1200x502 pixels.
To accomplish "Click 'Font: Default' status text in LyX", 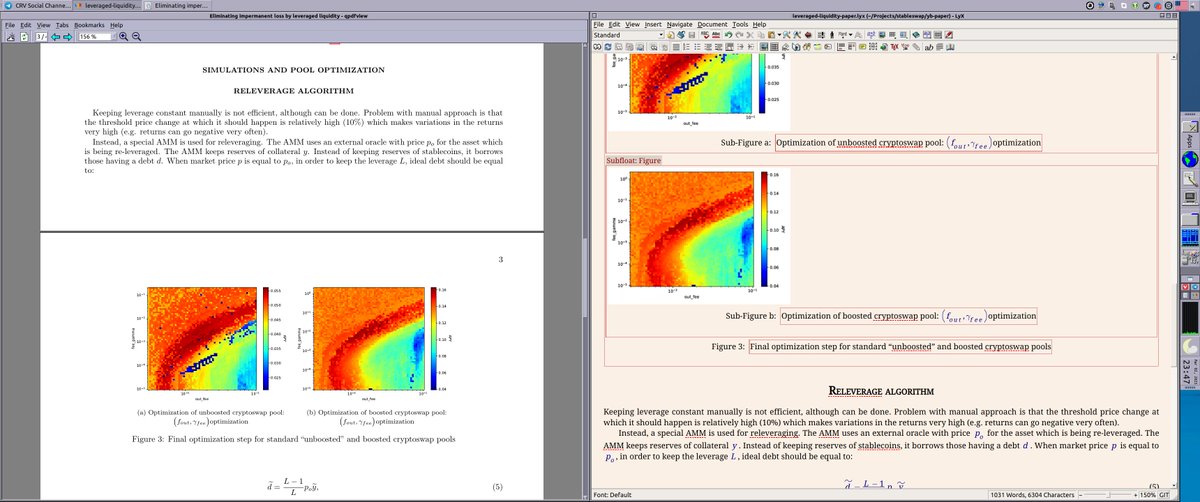I will pos(612,494).
